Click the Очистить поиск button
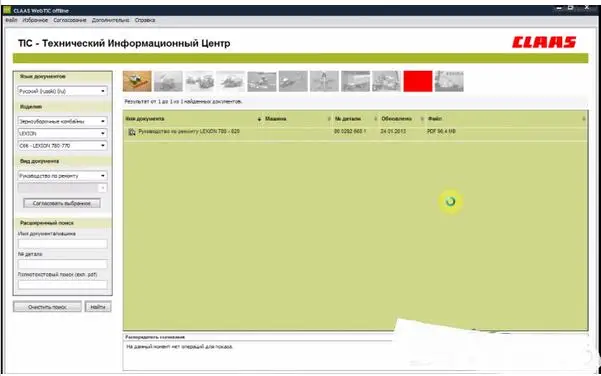The height and width of the screenshot is (376, 601). tap(48, 307)
